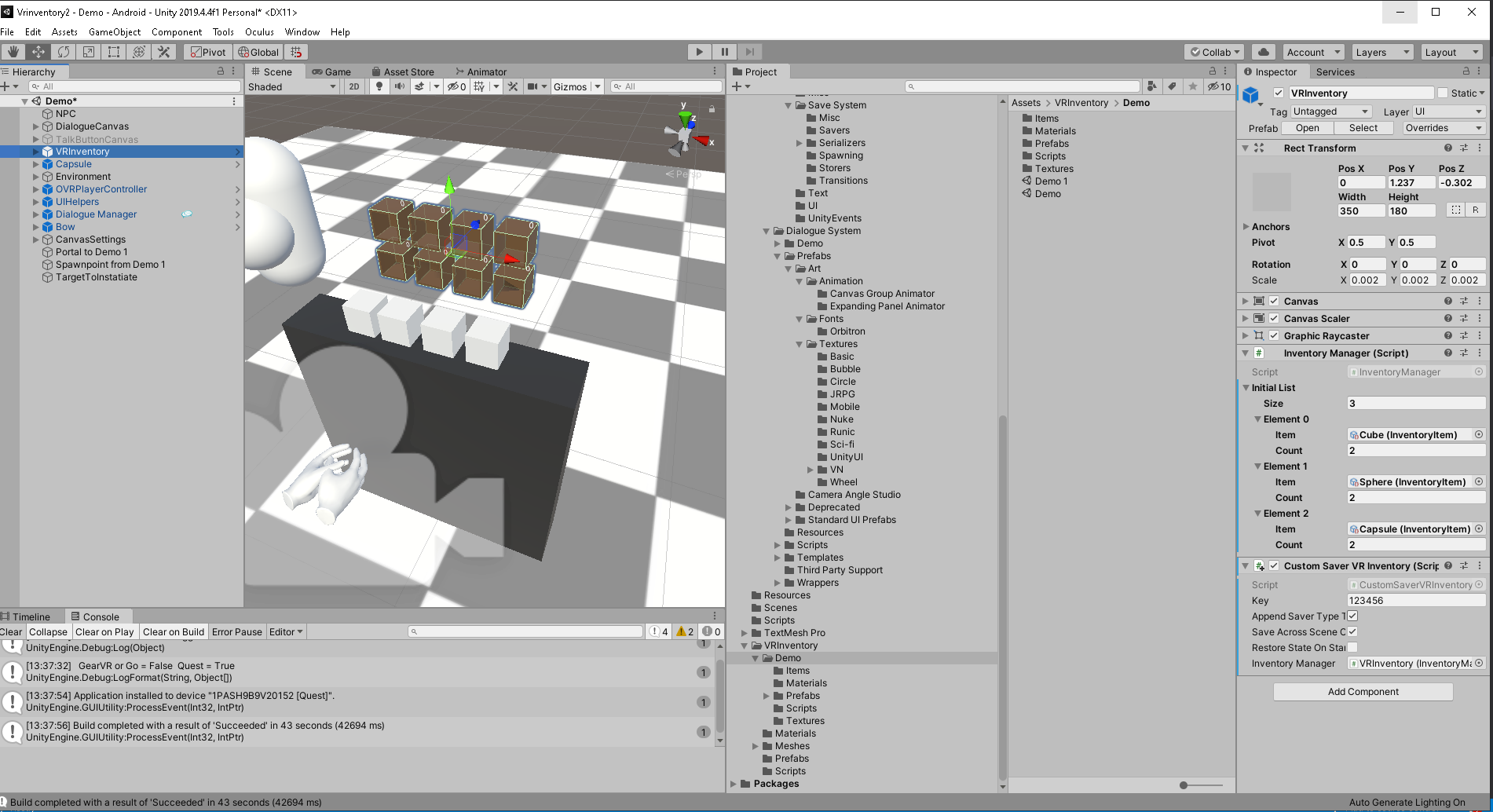
Task: Toggle VRInventory active checkbox
Action: [1279, 93]
